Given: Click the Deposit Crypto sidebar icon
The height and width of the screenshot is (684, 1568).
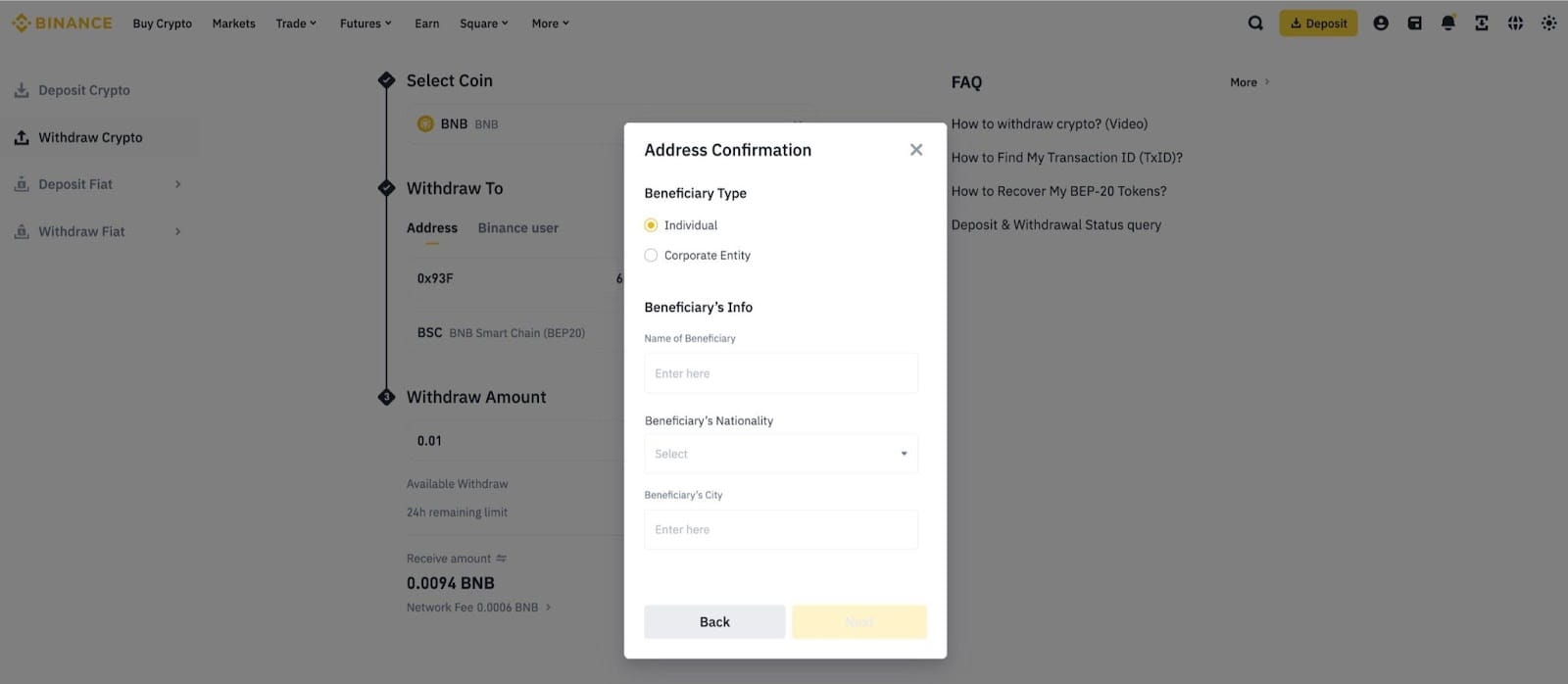Looking at the screenshot, I should 22,90.
